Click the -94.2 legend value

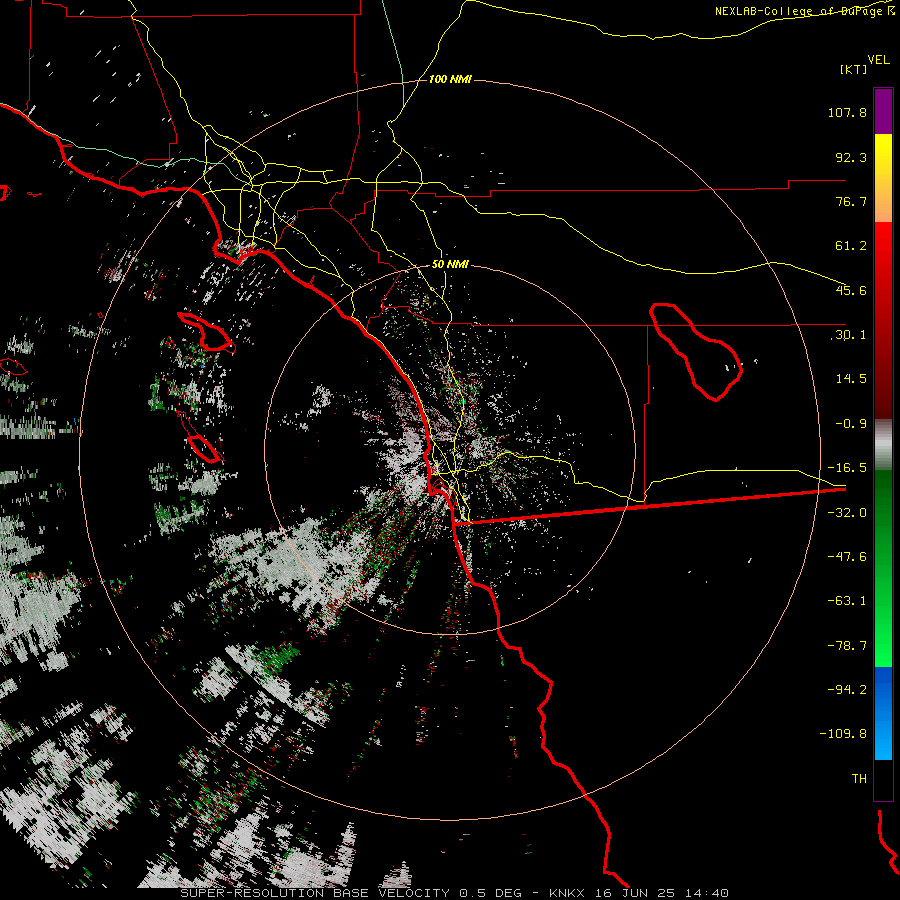[847, 689]
